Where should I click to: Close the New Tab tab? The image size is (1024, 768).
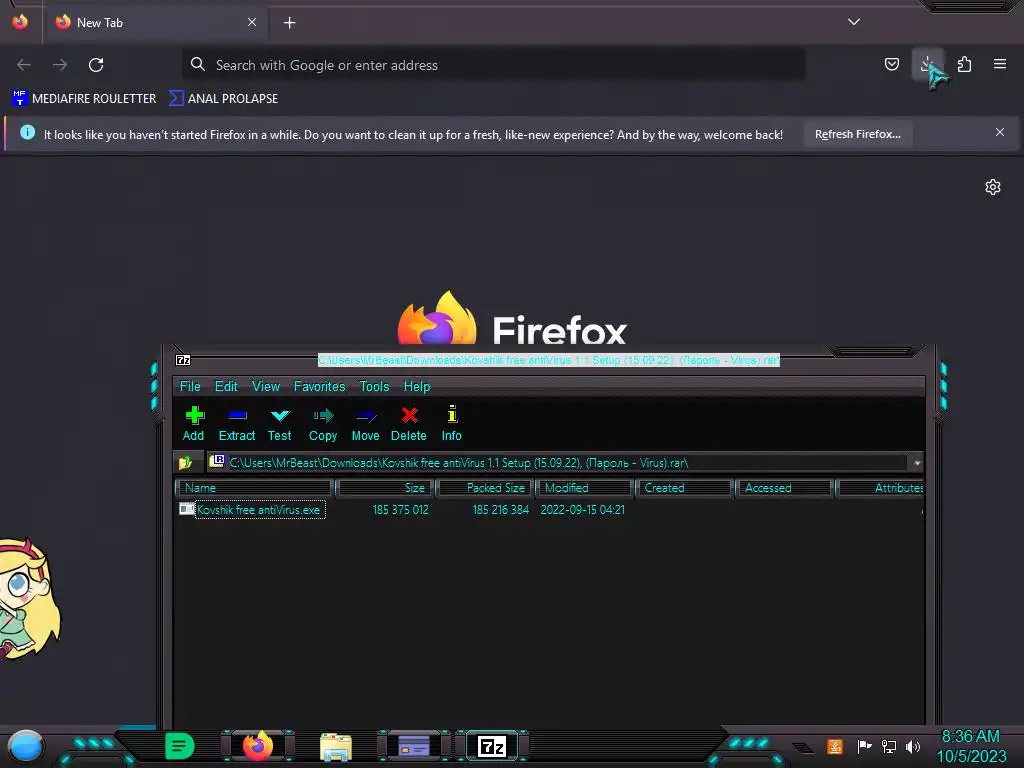252,22
